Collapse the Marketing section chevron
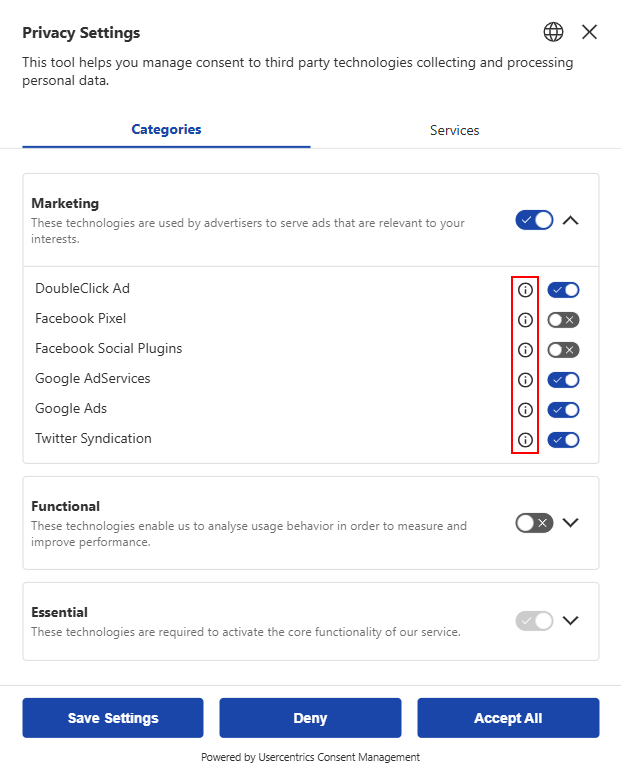621x773 pixels. point(571,220)
